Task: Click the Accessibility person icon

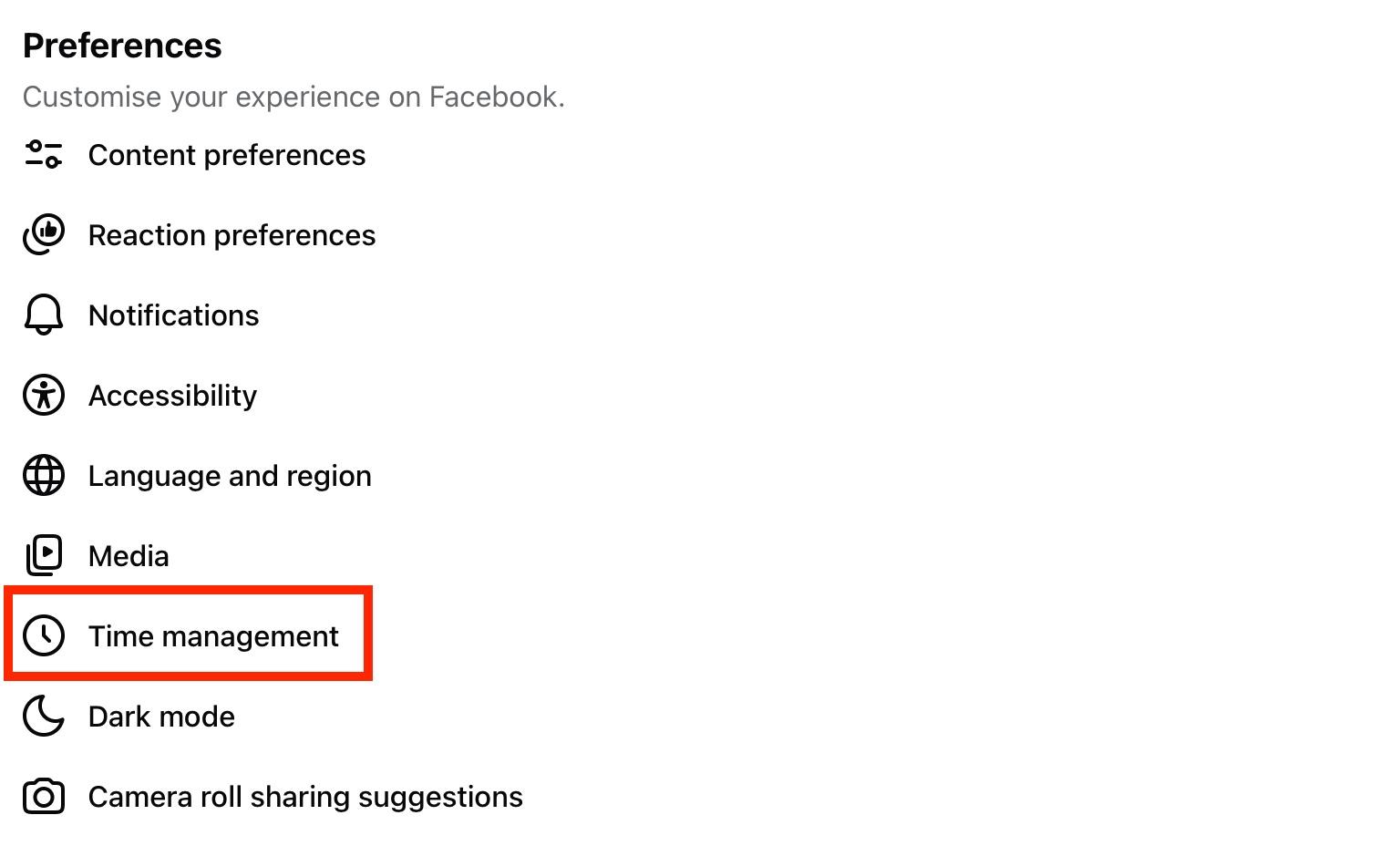Action: pos(43,396)
